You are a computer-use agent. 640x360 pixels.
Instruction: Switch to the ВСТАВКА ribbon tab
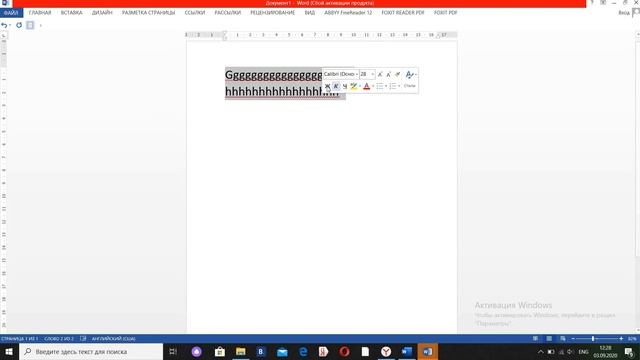click(x=71, y=13)
